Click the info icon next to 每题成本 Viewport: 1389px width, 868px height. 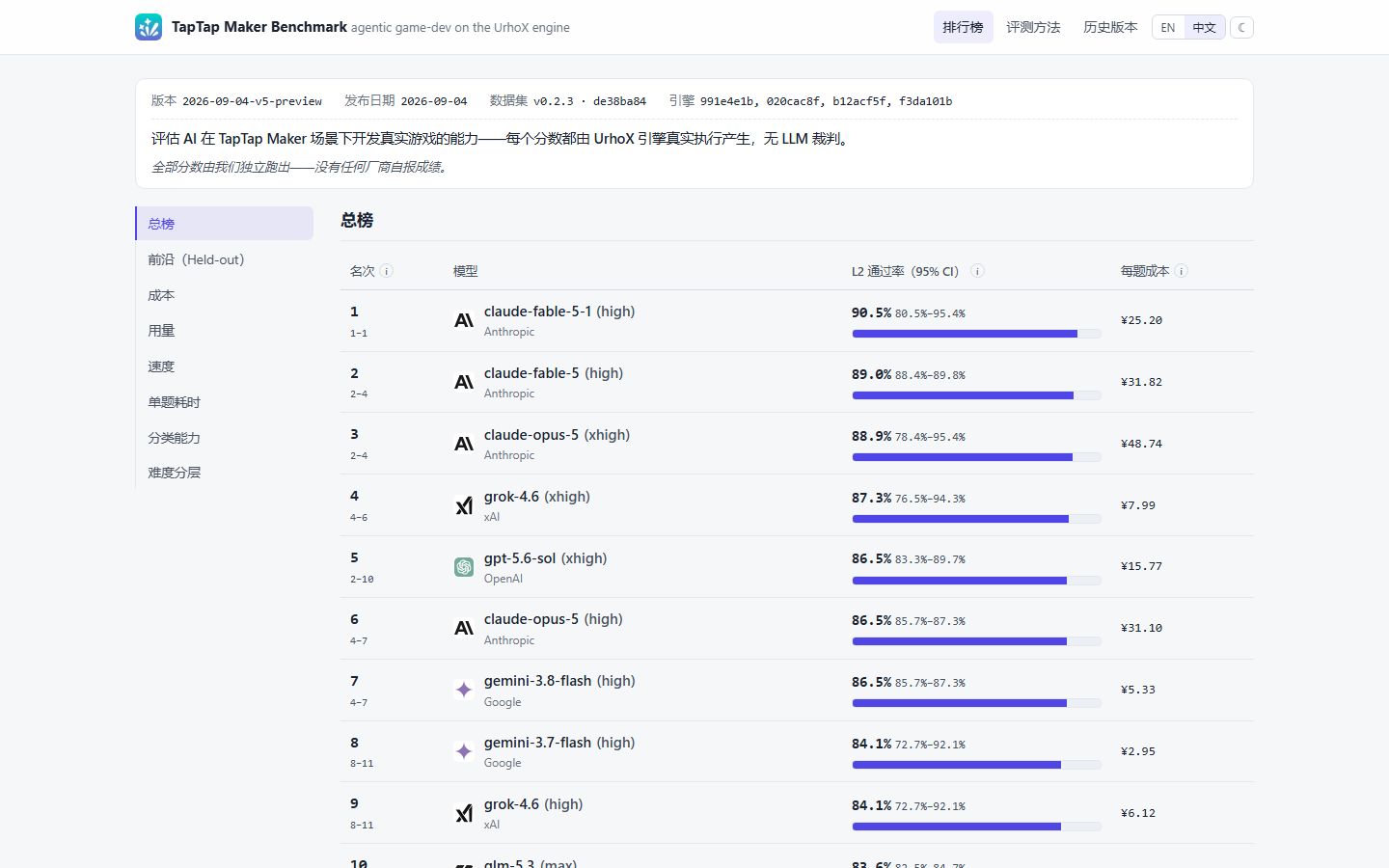(1182, 271)
